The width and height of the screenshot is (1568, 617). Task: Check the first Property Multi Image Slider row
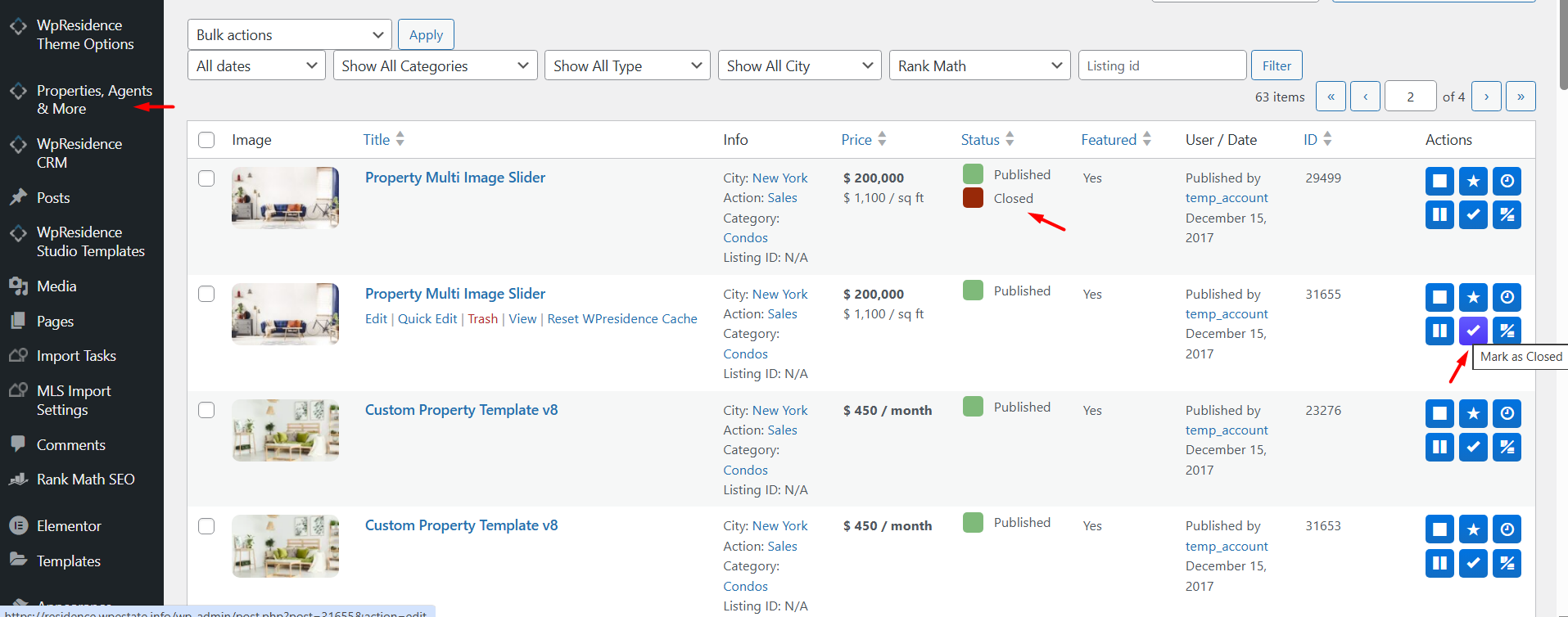pos(206,178)
